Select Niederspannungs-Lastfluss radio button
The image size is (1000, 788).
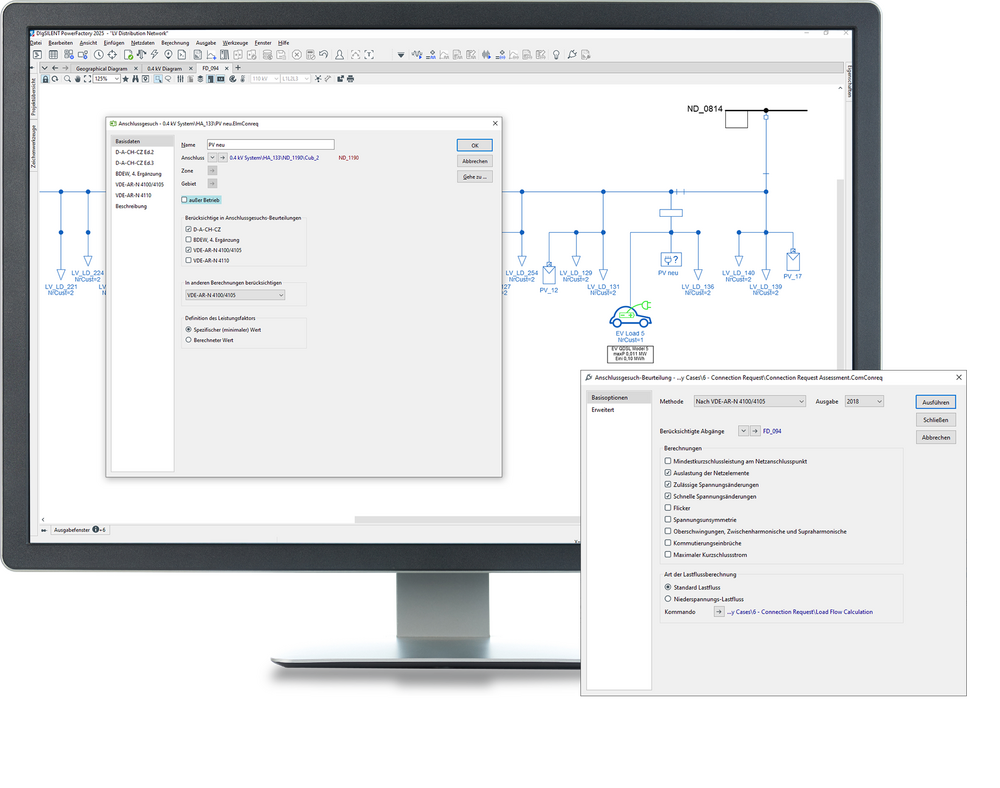point(668,598)
